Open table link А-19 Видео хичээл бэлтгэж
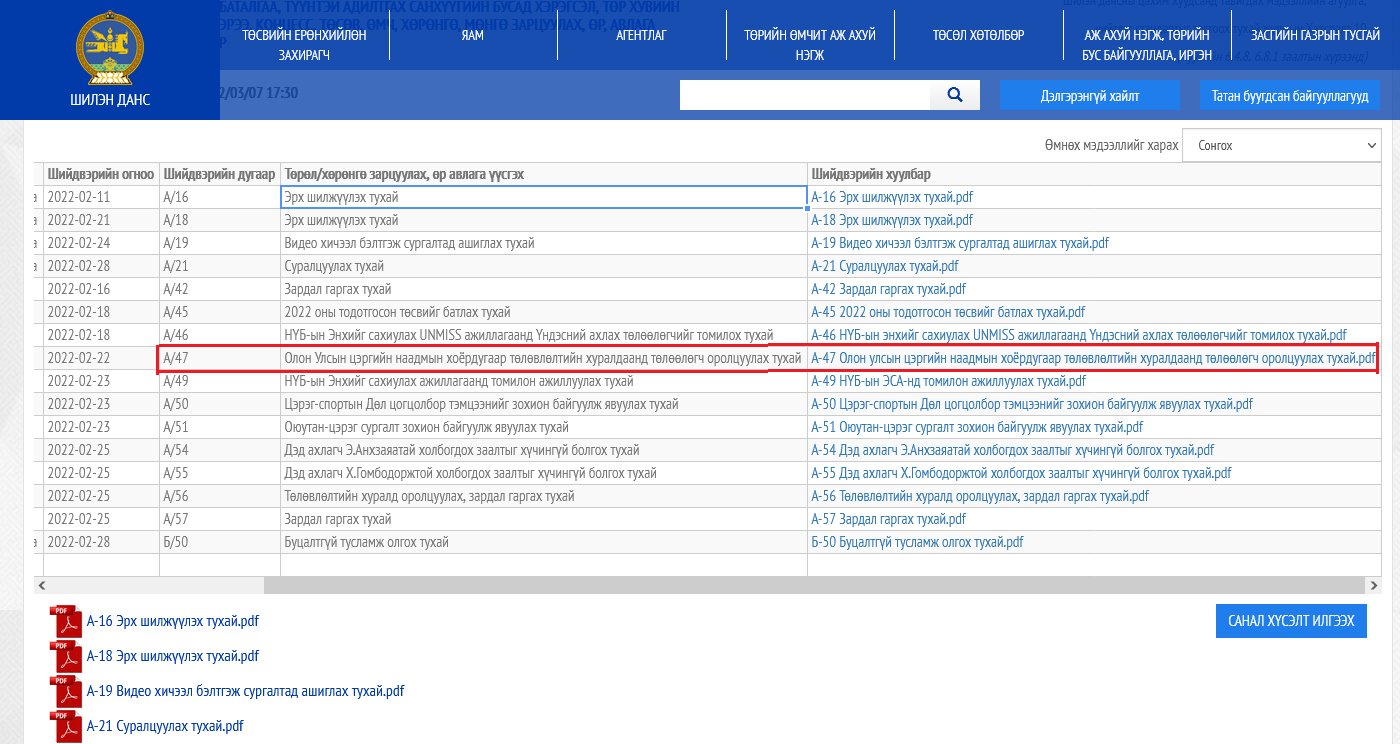 pos(959,243)
